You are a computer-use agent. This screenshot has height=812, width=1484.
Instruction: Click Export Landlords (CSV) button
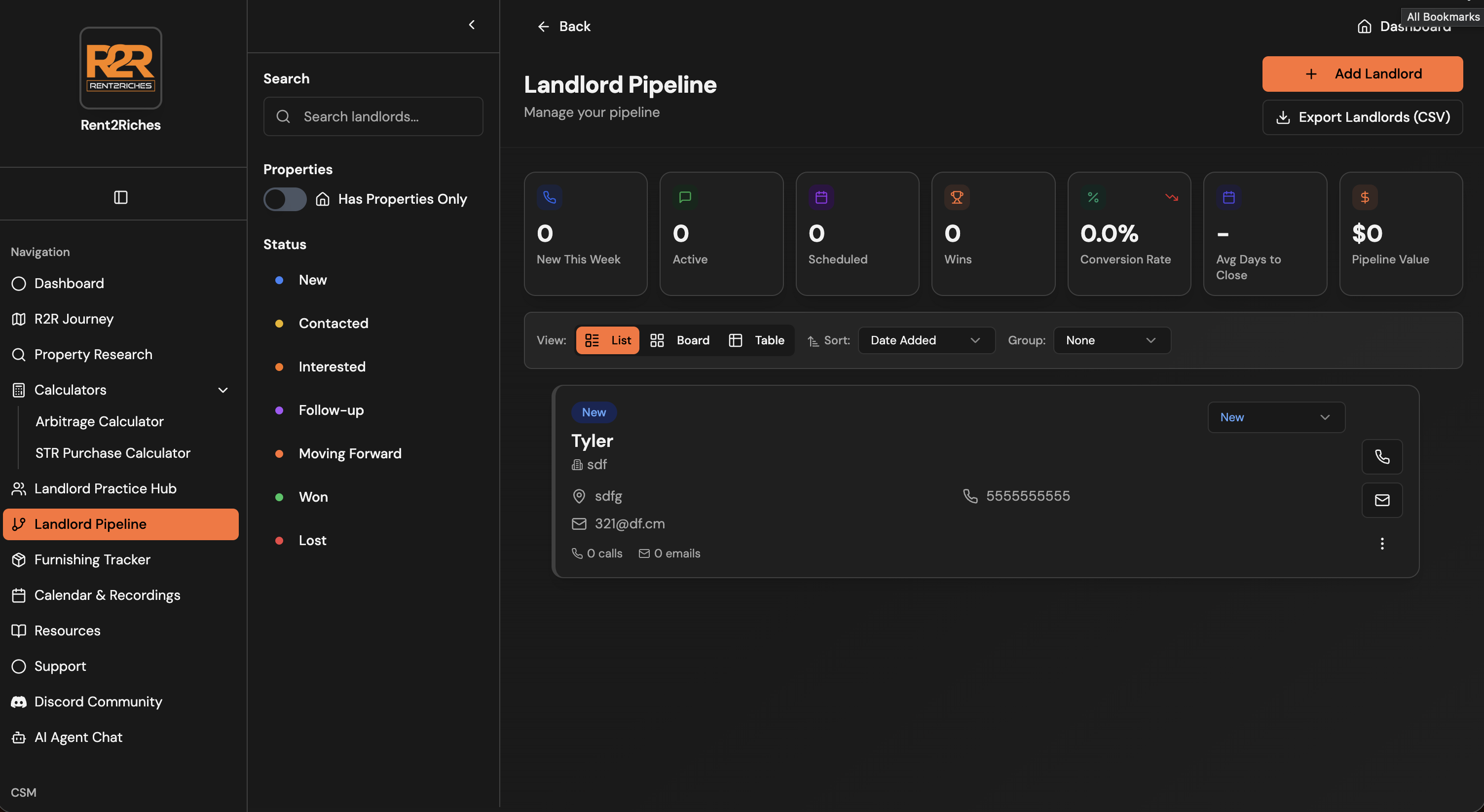pos(1362,117)
